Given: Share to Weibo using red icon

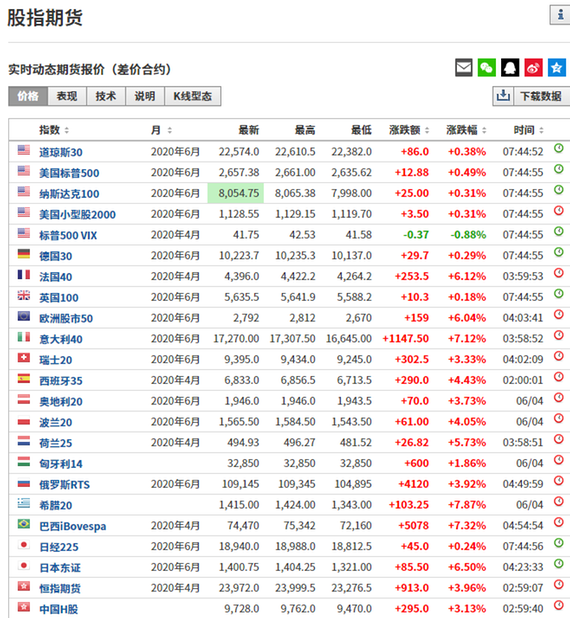Looking at the screenshot, I should [533, 68].
